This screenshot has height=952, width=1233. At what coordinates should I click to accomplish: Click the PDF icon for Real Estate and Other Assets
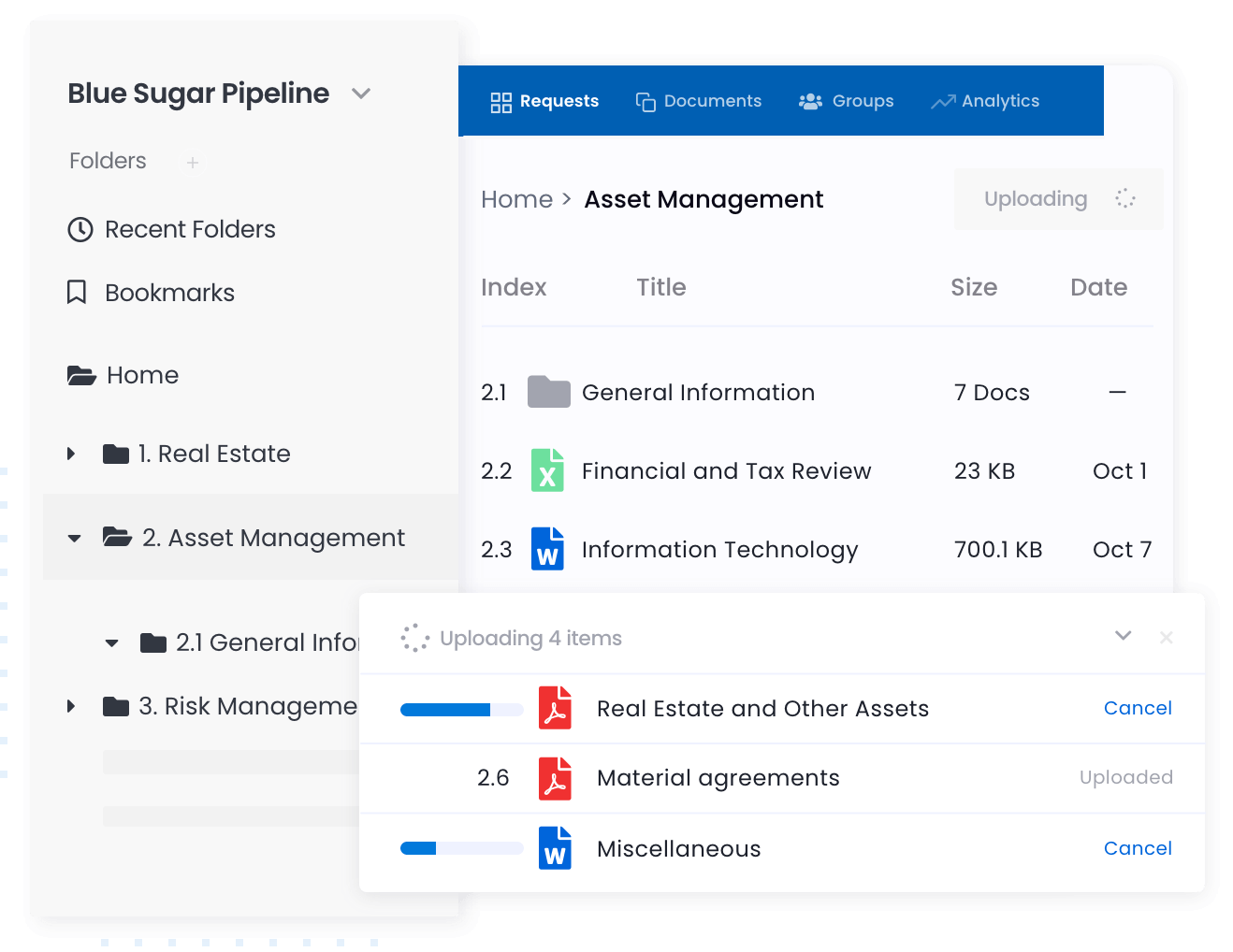556,708
